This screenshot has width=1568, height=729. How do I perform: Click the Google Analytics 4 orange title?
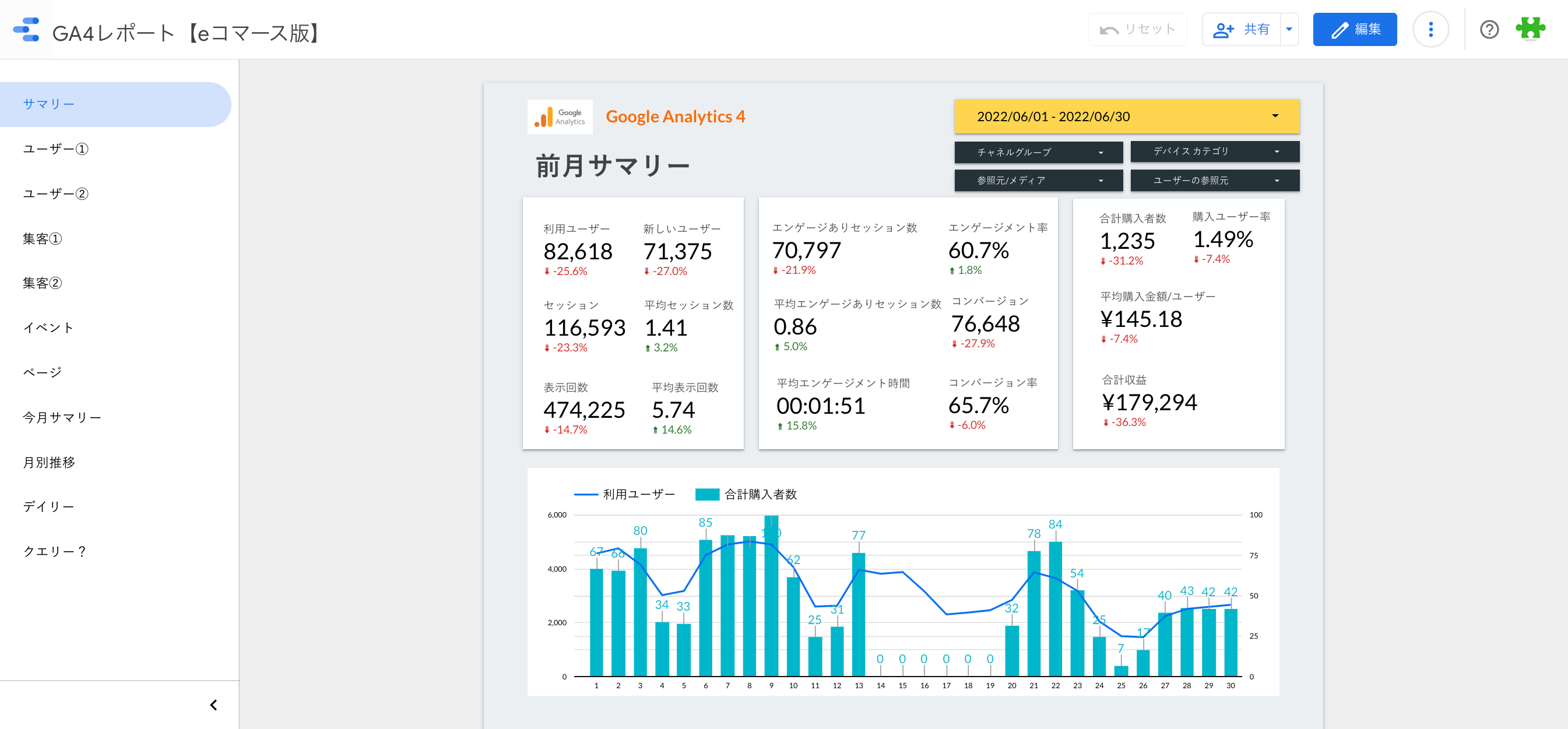pyautogui.click(x=675, y=116)
